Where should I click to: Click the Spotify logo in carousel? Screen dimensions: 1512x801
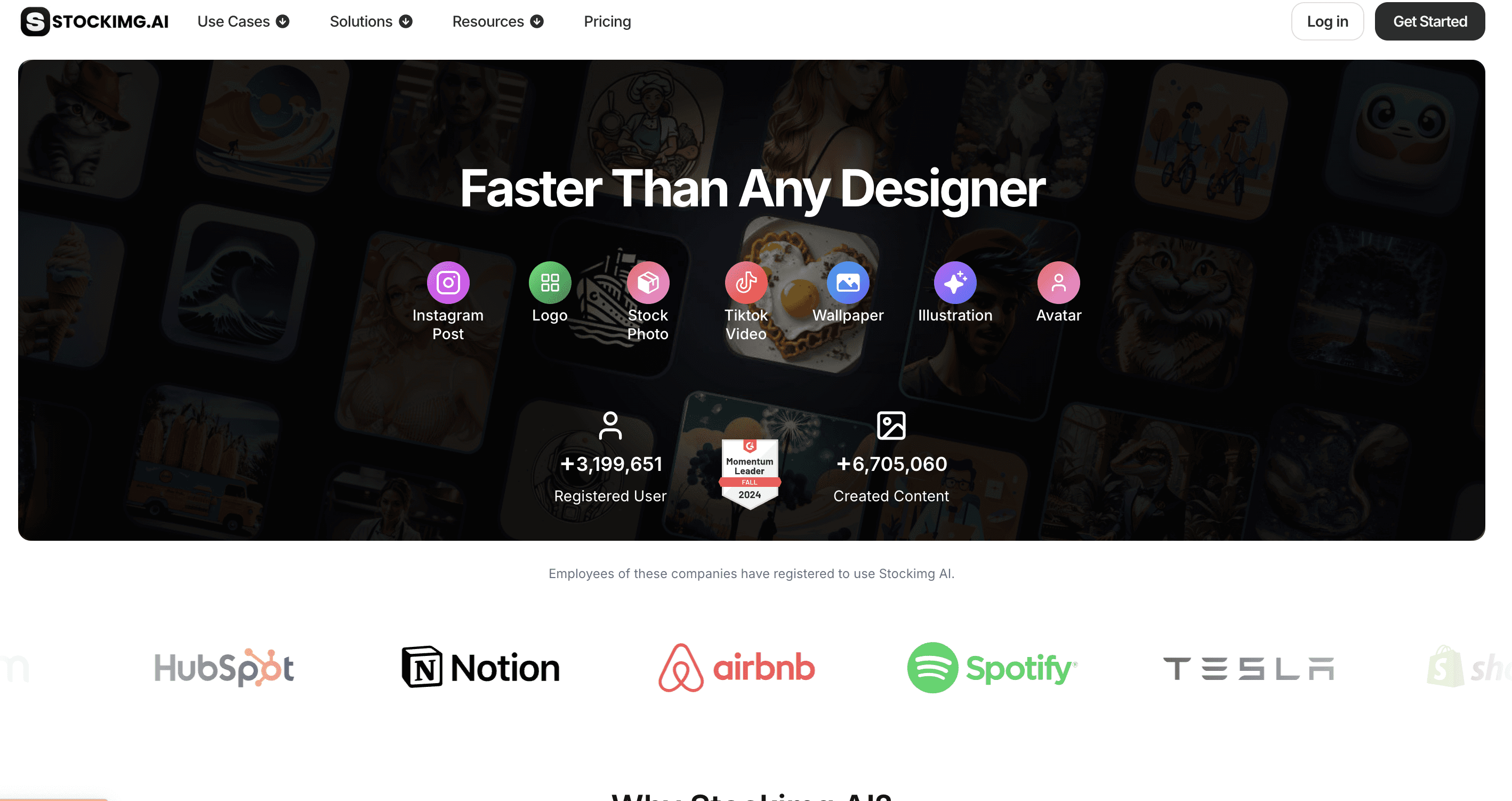992,668
